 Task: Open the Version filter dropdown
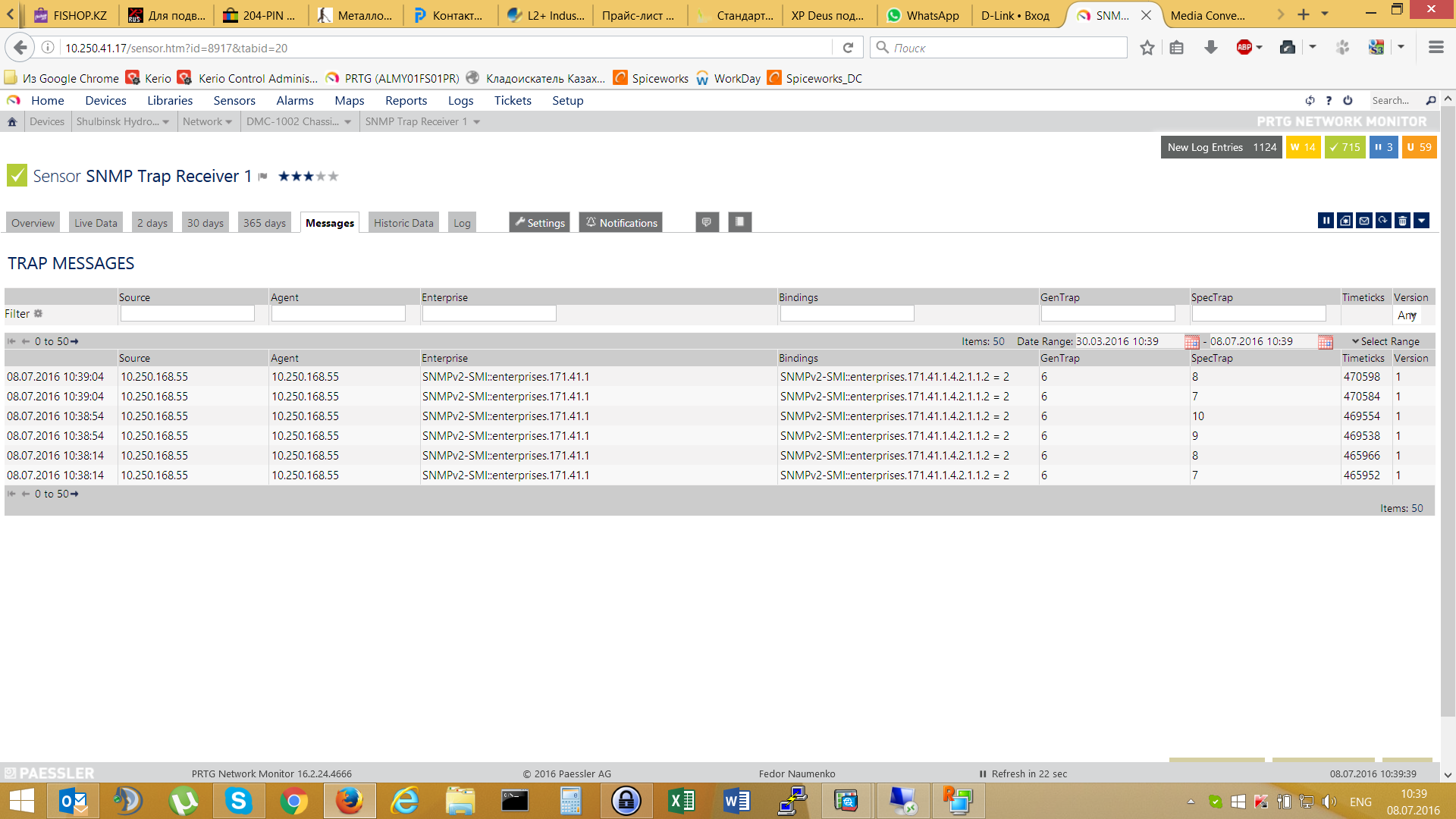(1407, 315)
